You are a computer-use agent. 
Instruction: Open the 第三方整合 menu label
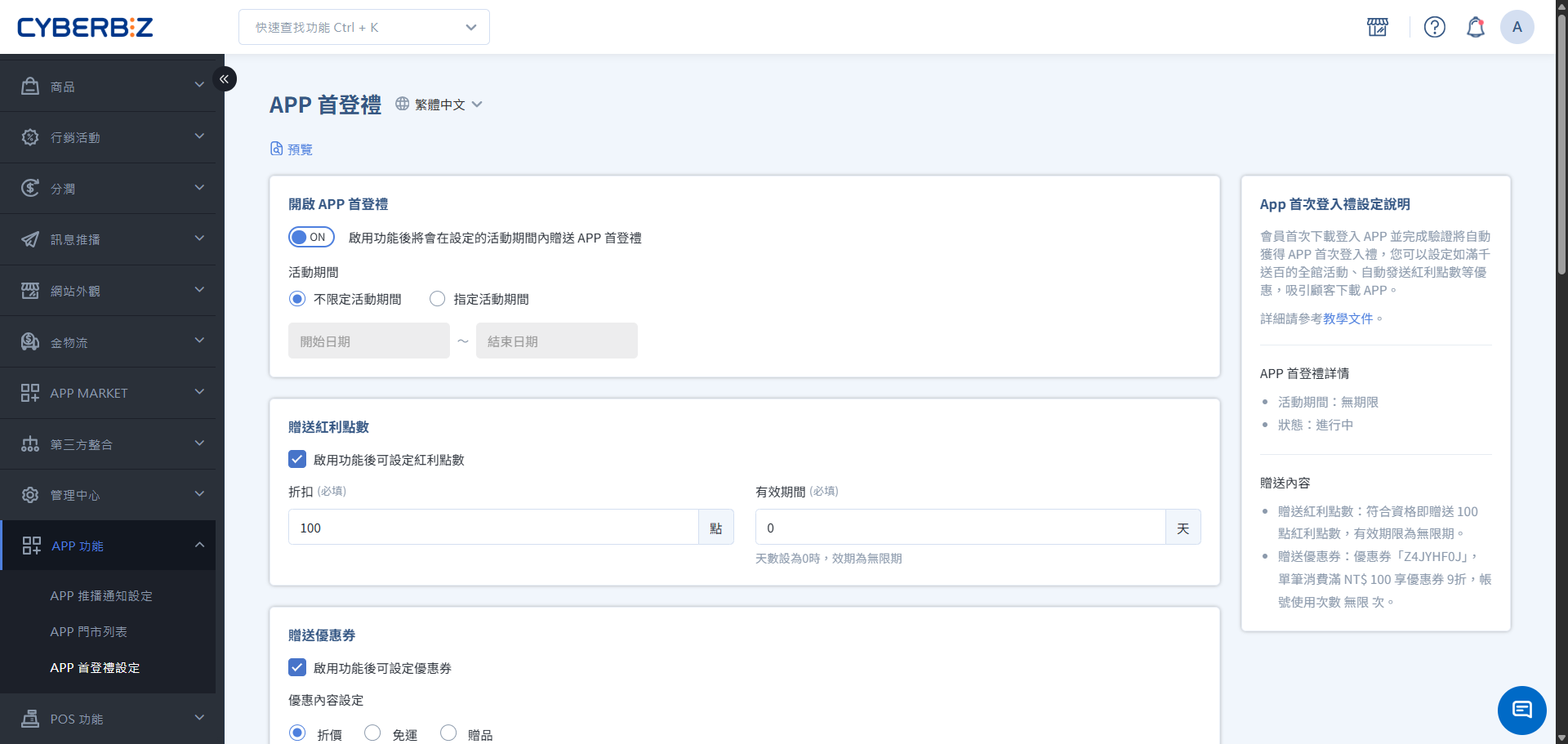tap(82, 445)
